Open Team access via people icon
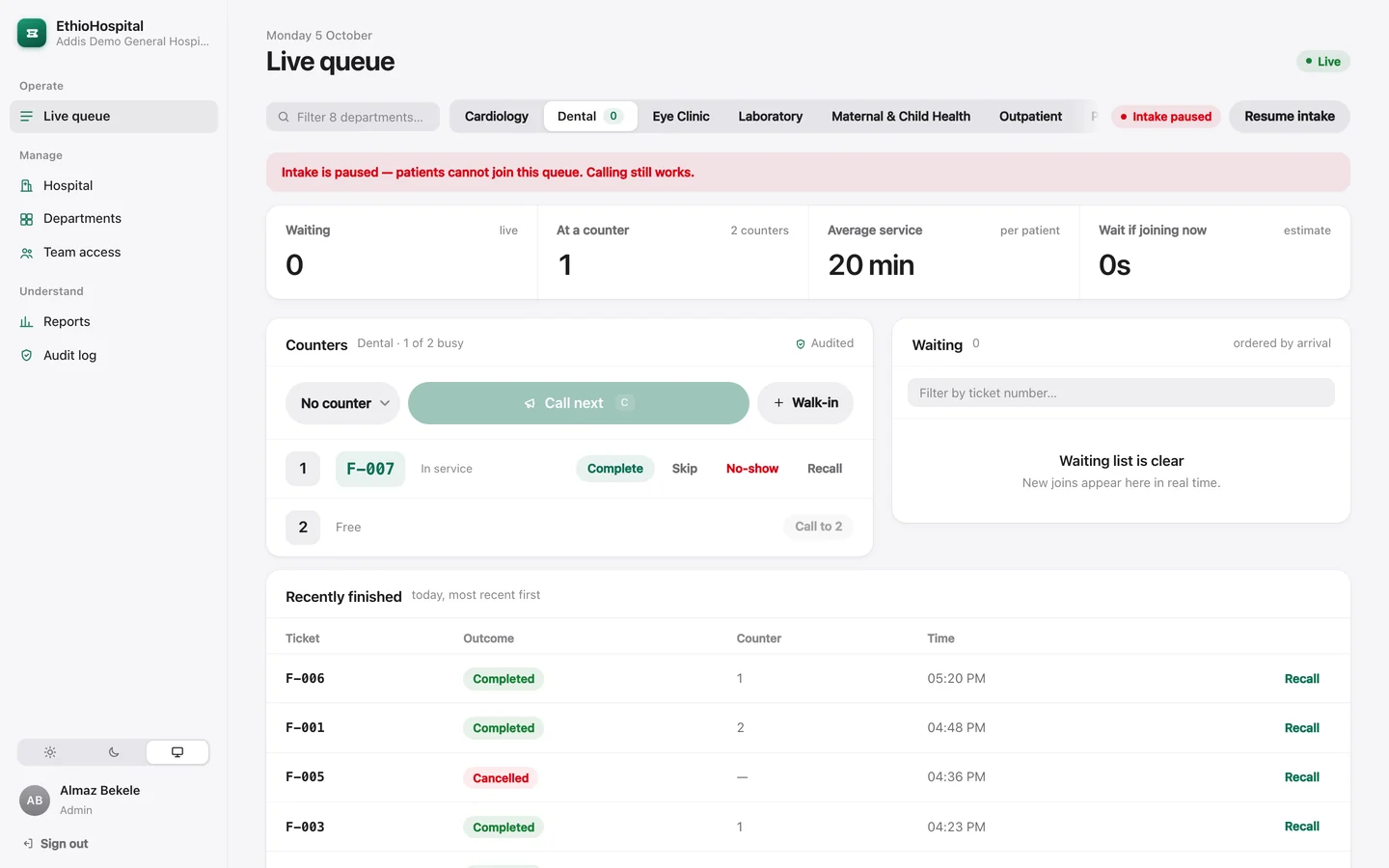This screenshot has height=868, width=1389. (27, 253)
